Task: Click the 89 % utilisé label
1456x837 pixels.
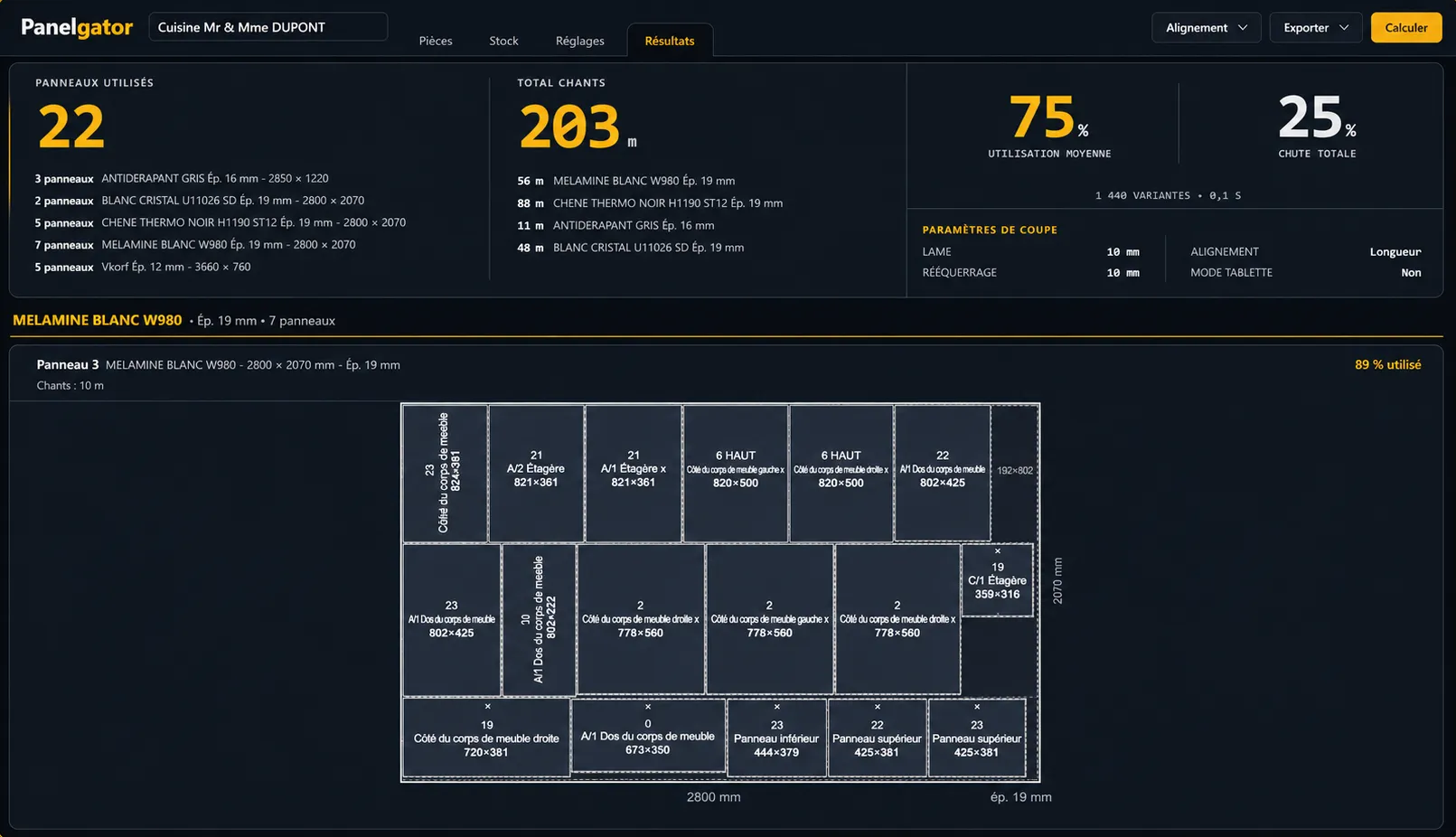Action: tap(1387, 364)
